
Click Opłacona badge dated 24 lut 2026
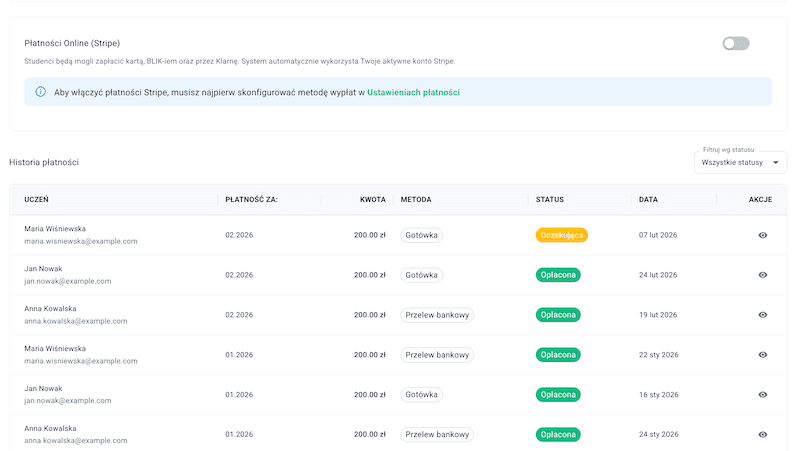558,275
